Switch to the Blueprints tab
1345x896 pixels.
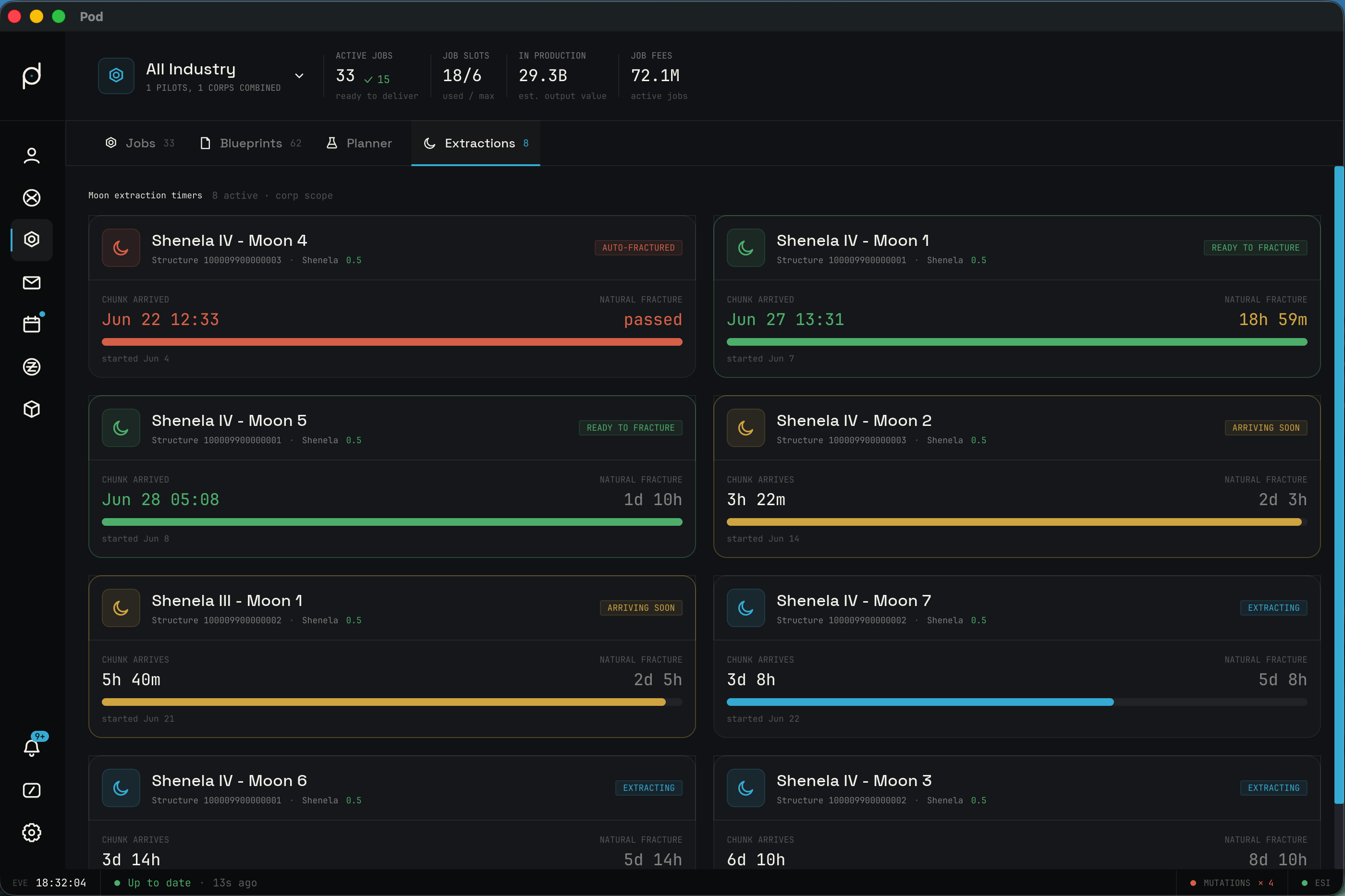(250, 143)
